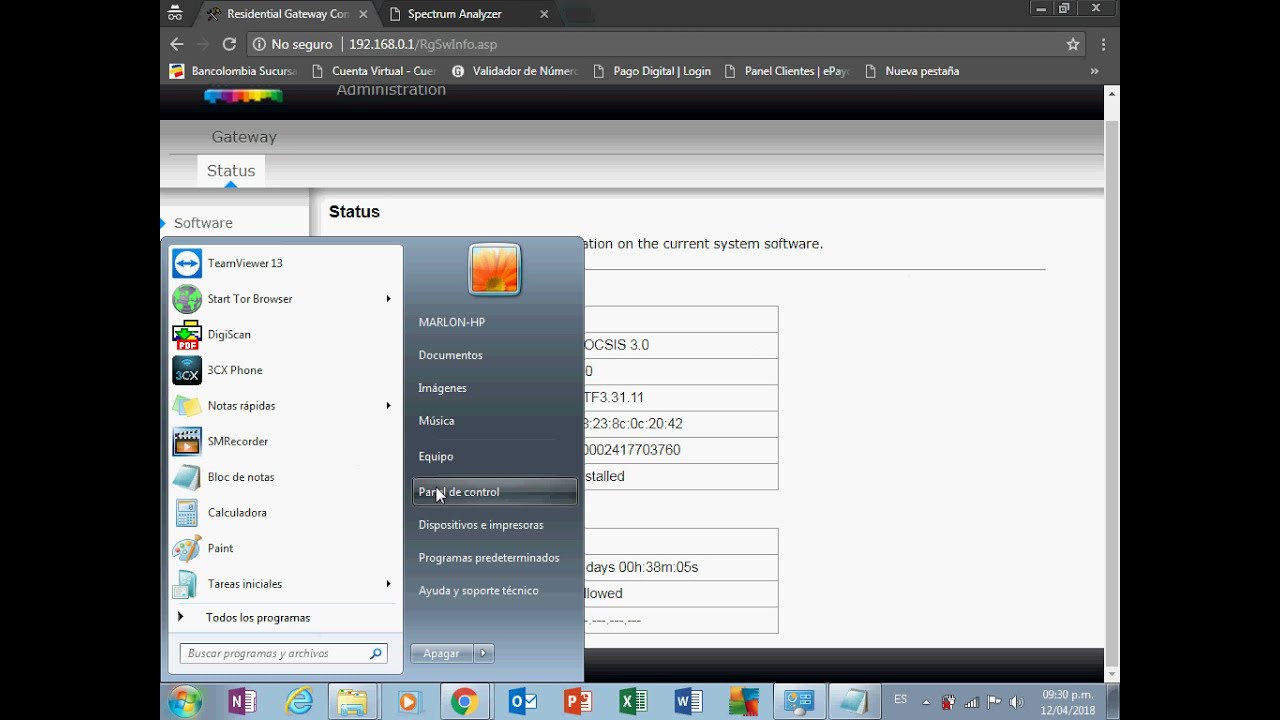Open Internet Explorer from taskbar

pyautogui.click(x=299, y=702)
